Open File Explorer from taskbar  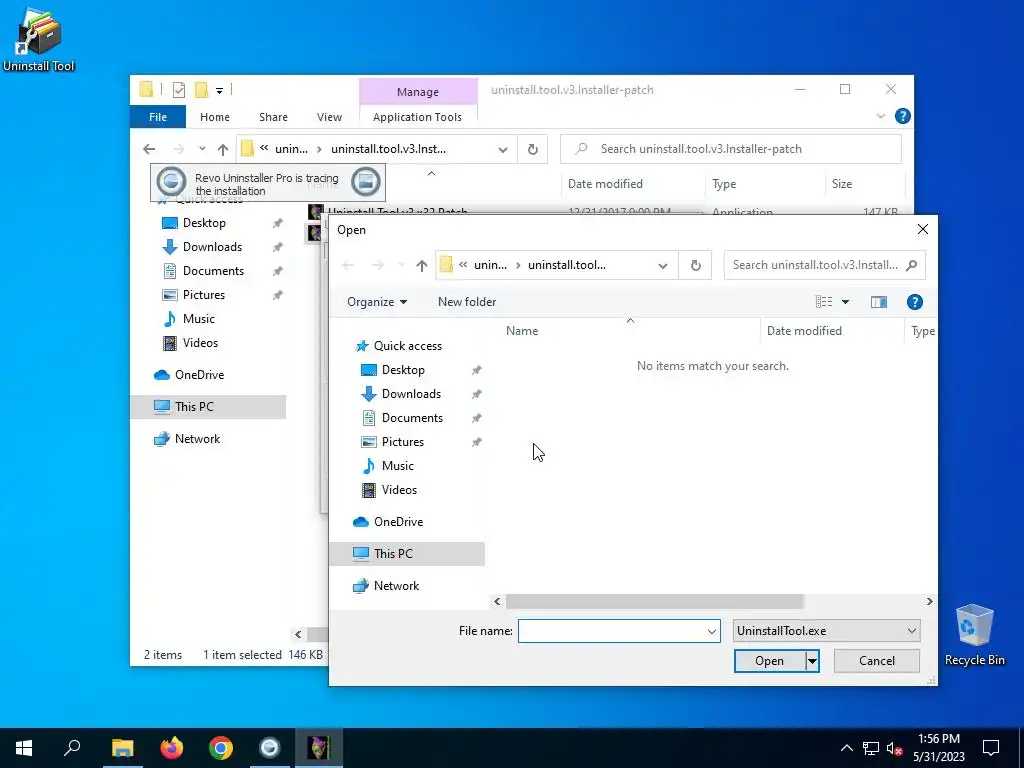click(122, 748)
